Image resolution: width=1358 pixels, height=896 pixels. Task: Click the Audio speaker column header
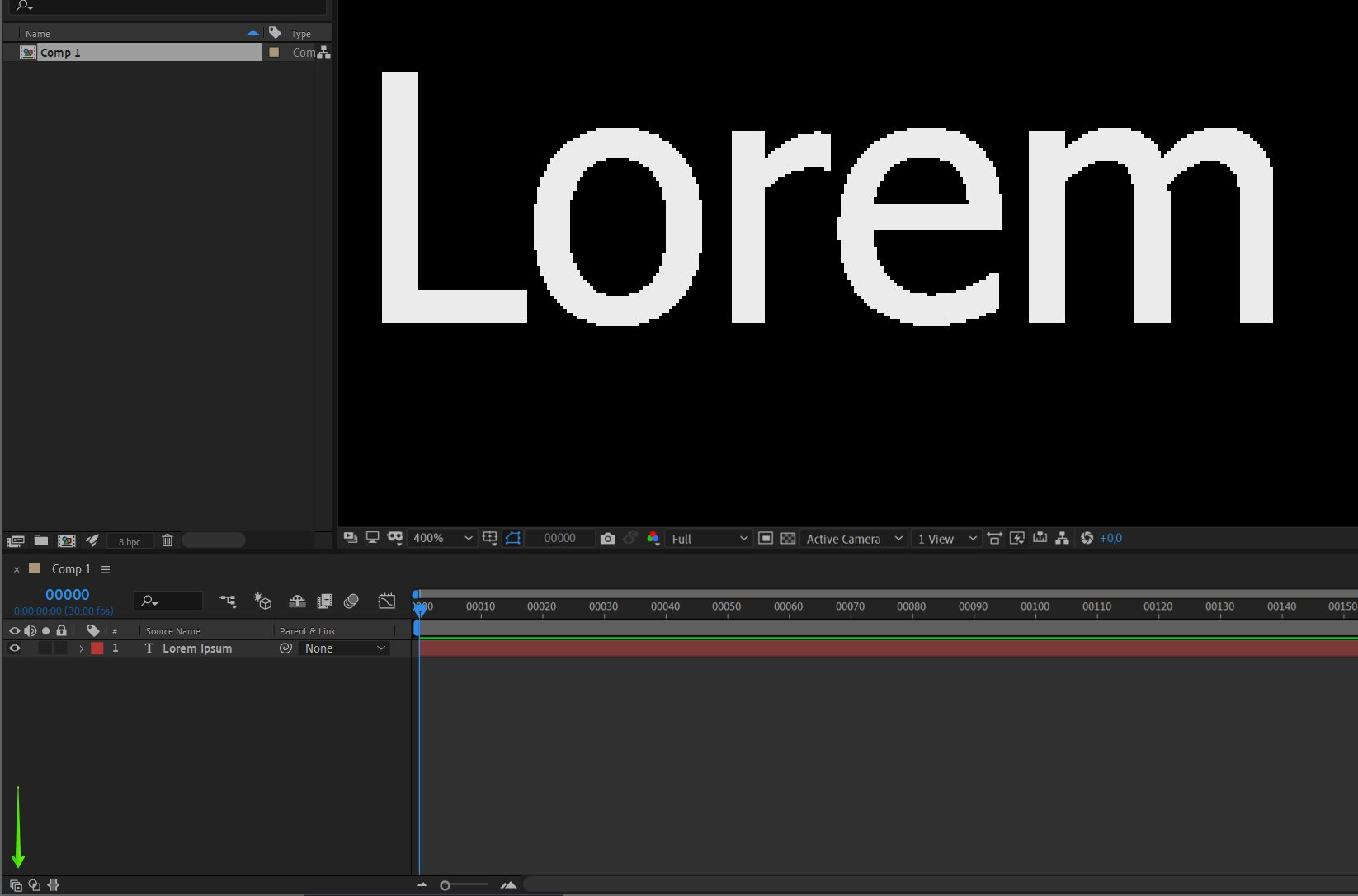click(30, 630)
